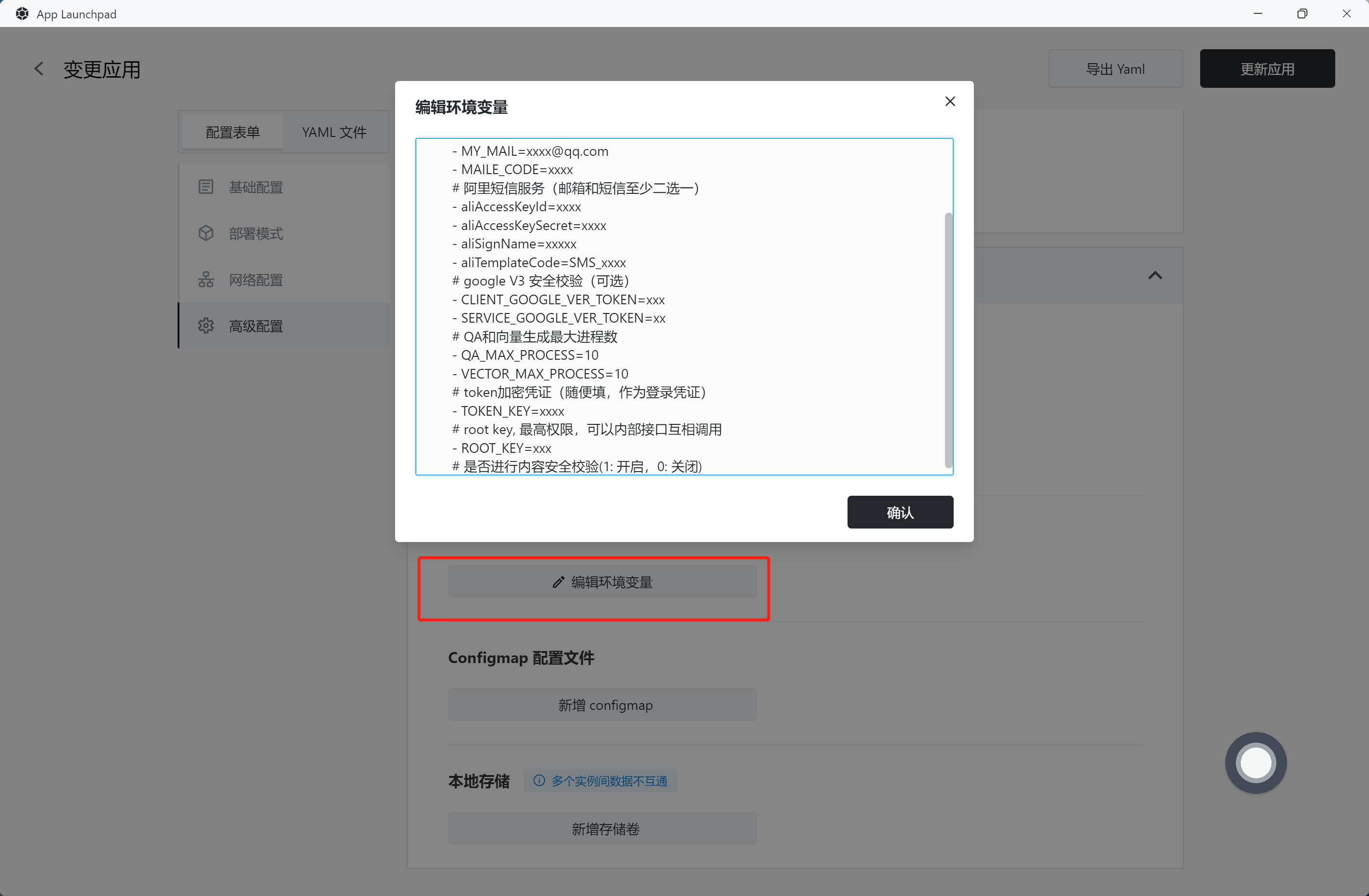
Task: Click inside the environment variables text area
Action: pyautogui.click(x=684, y=307)
